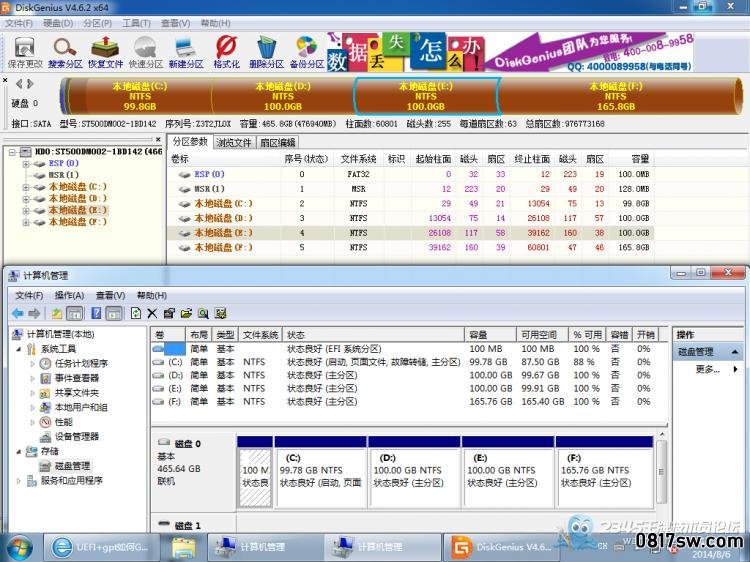Click the 更多... actions link

click(x=708, y=369)
